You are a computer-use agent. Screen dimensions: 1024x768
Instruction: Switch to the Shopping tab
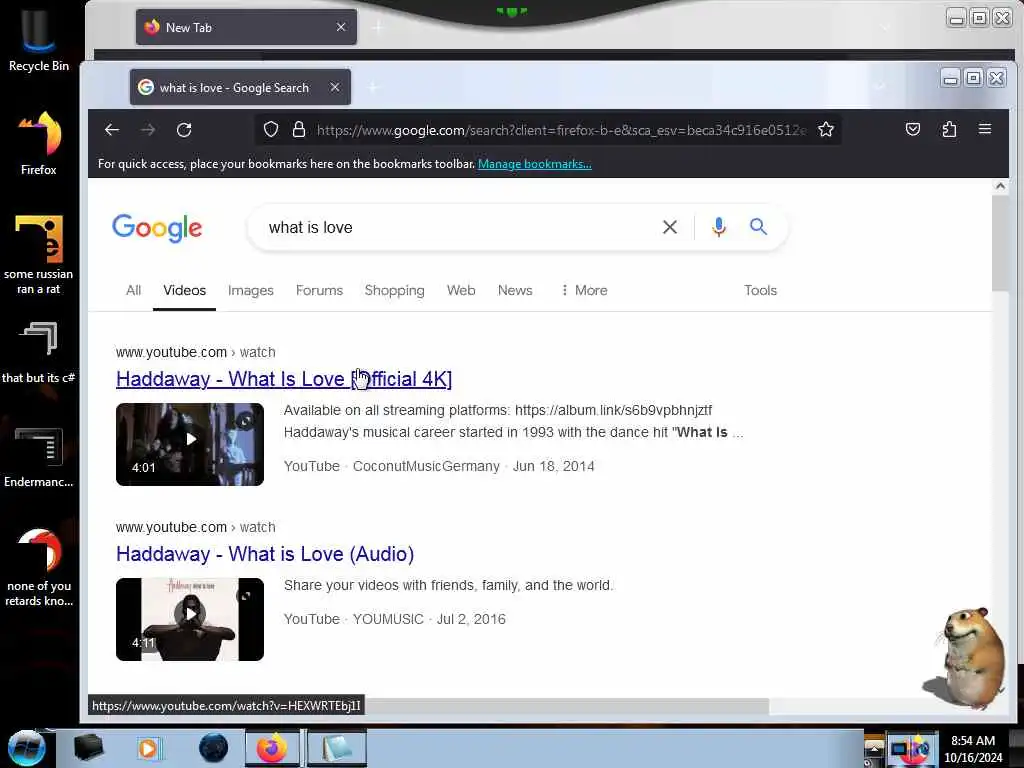point(394,290)
